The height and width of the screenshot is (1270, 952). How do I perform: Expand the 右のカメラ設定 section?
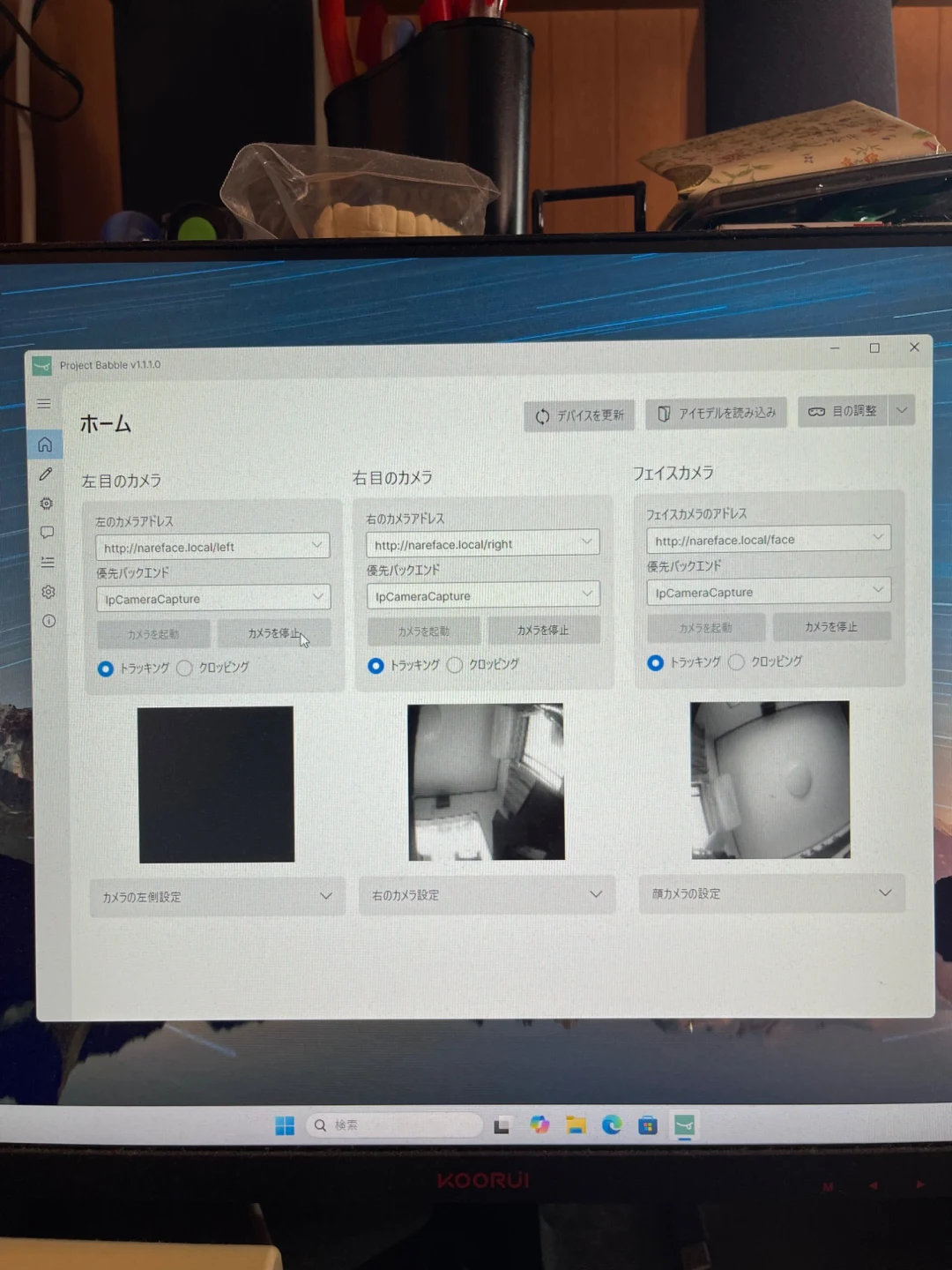coord(487,894)
